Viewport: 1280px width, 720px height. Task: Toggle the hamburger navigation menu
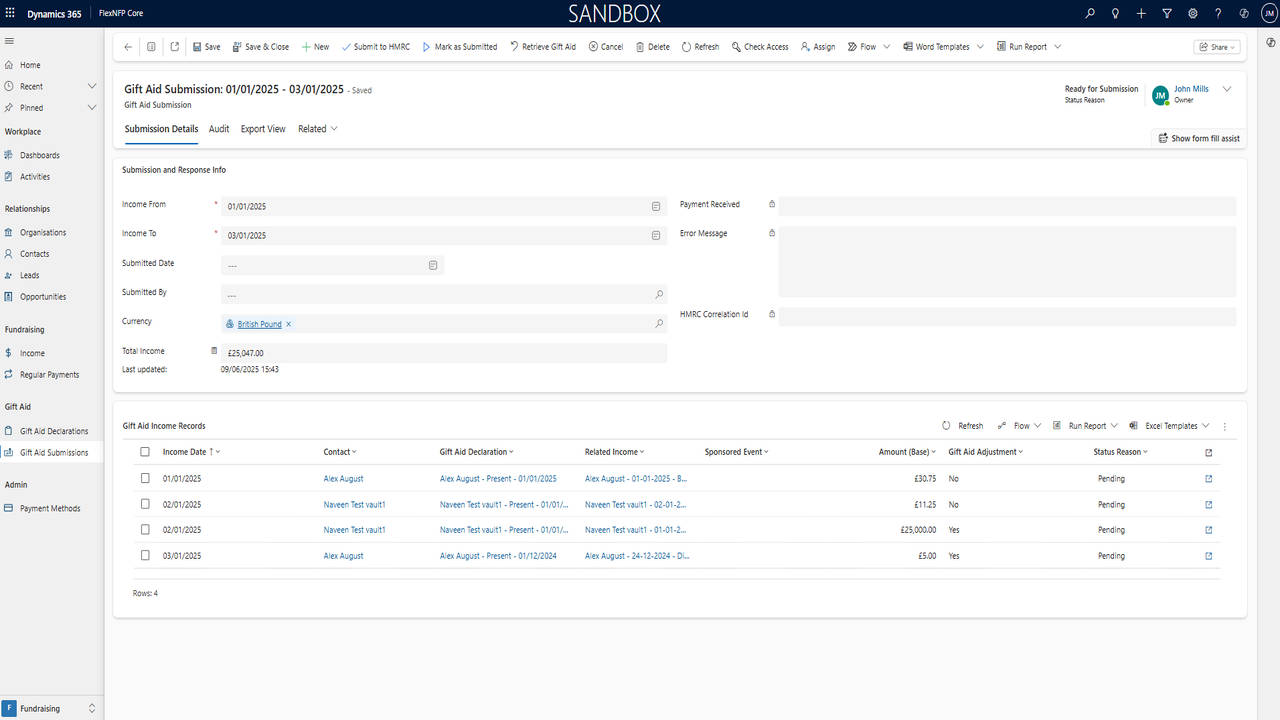[10, 41]
